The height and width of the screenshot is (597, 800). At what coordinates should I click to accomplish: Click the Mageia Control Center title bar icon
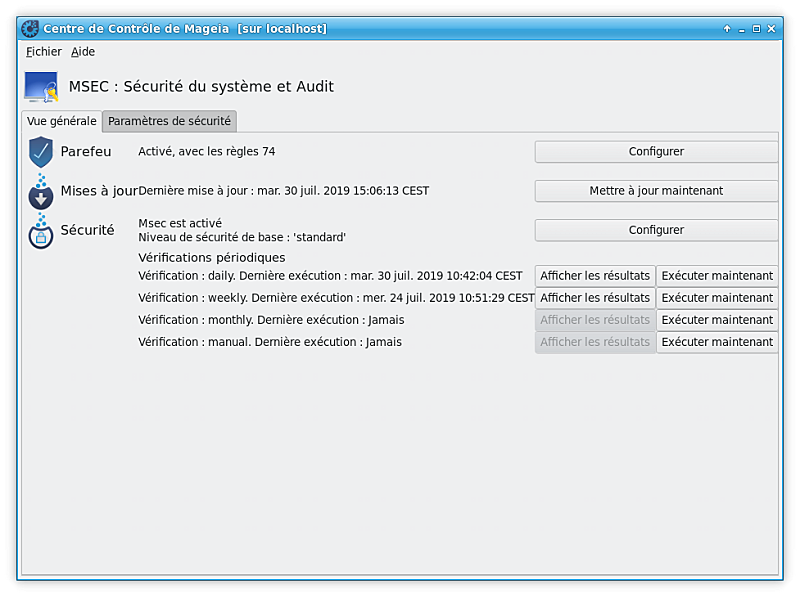pyautogui.click(x=30, y=29)
